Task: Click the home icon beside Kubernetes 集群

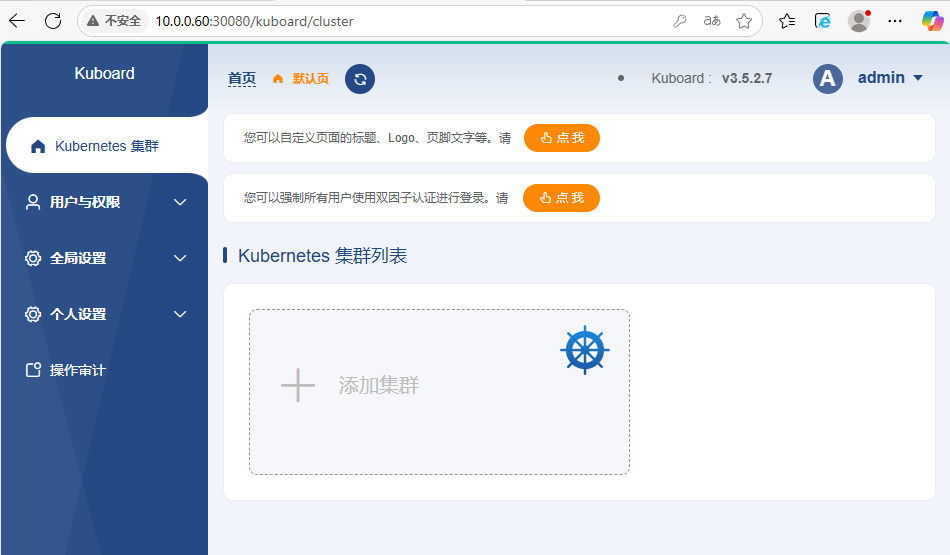Action: 38,146
